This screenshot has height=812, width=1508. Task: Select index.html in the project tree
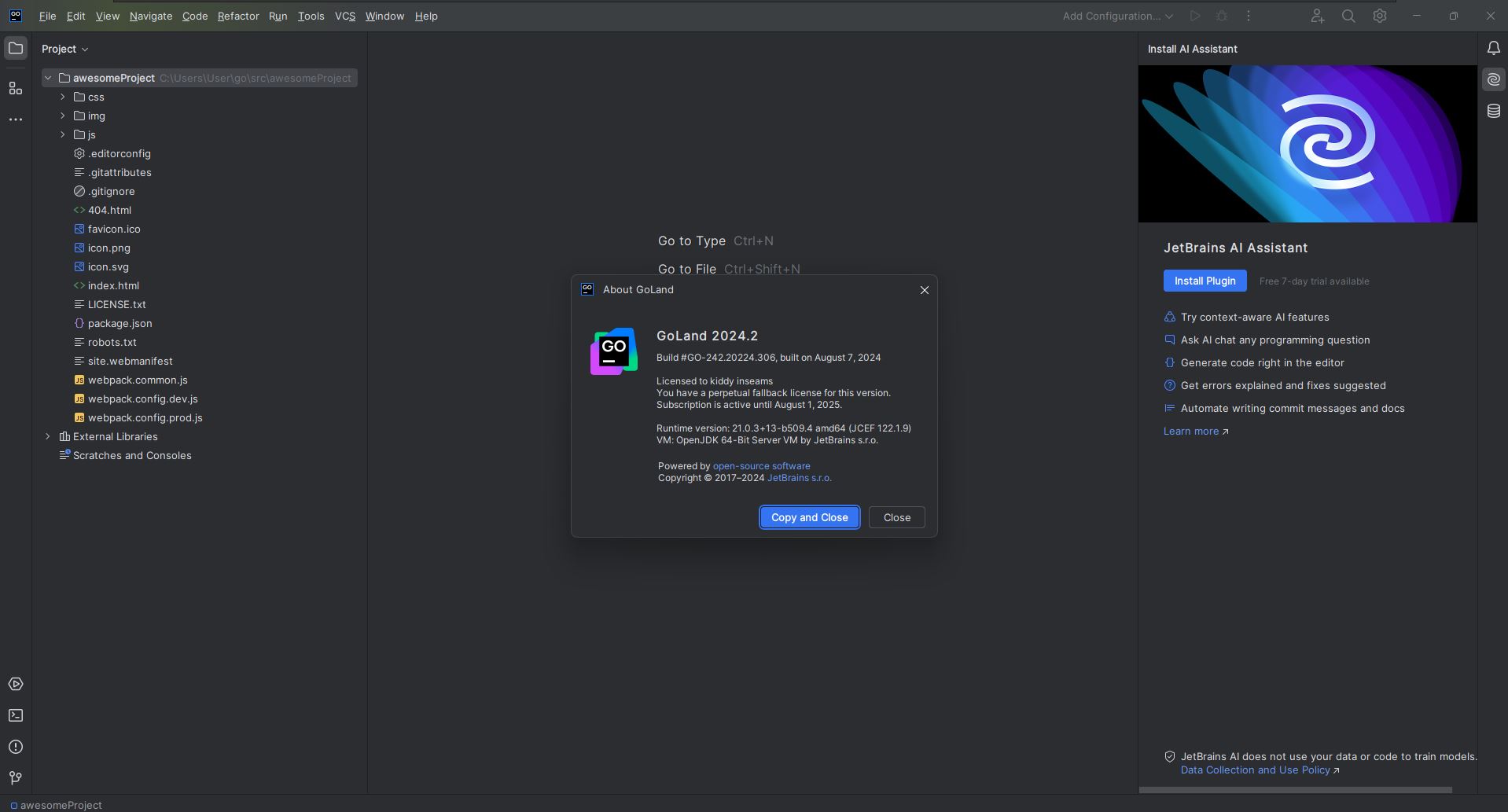click(113, 285)
